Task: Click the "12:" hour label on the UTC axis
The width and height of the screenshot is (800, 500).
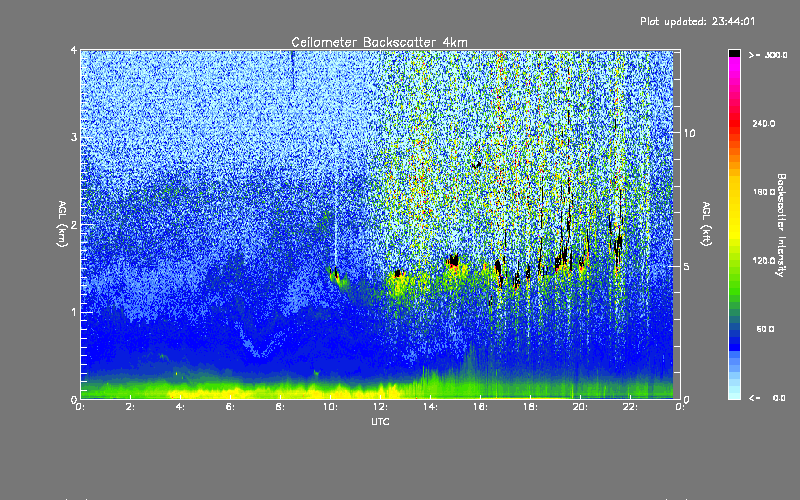Action: pyautogui.click(x=380, y=407)
